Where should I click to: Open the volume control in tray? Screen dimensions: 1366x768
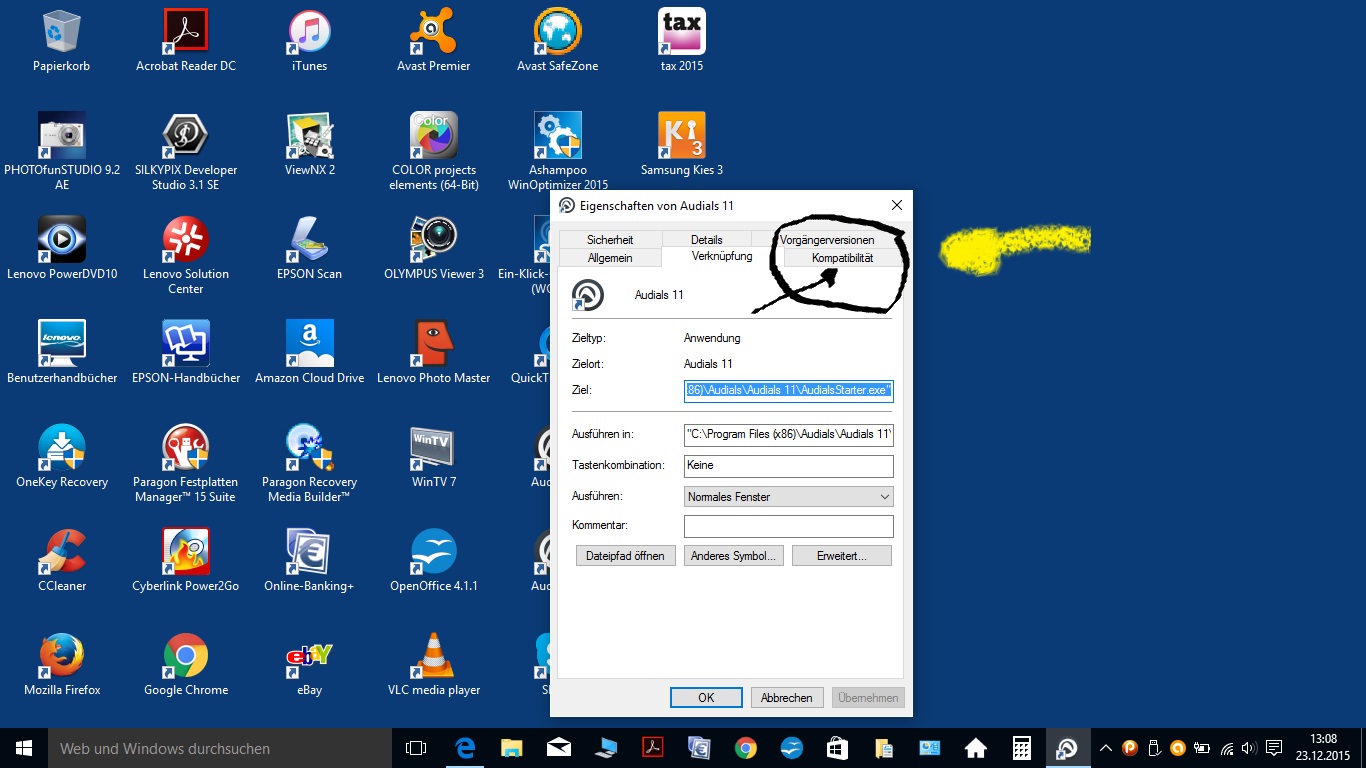pyautogui.click(x=1249, y=748)
